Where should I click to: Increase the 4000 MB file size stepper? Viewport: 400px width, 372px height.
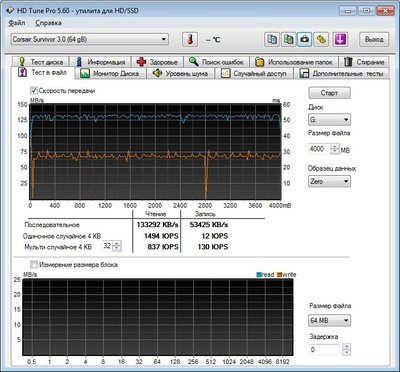pyautogui.click(x=335, y=146)
